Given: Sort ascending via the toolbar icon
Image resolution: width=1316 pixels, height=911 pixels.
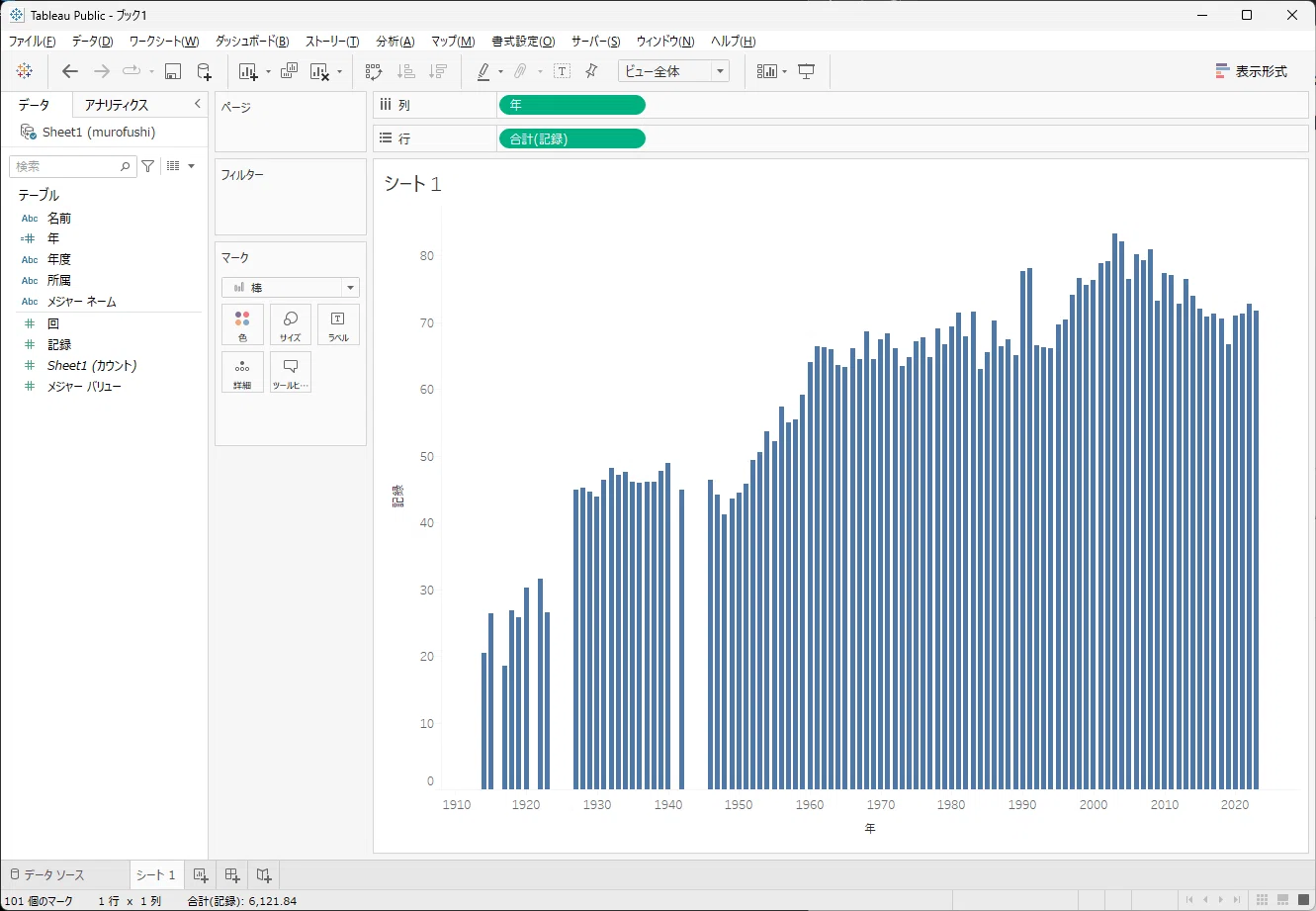Looking at the screenshot, I should (x=405, y=71).
